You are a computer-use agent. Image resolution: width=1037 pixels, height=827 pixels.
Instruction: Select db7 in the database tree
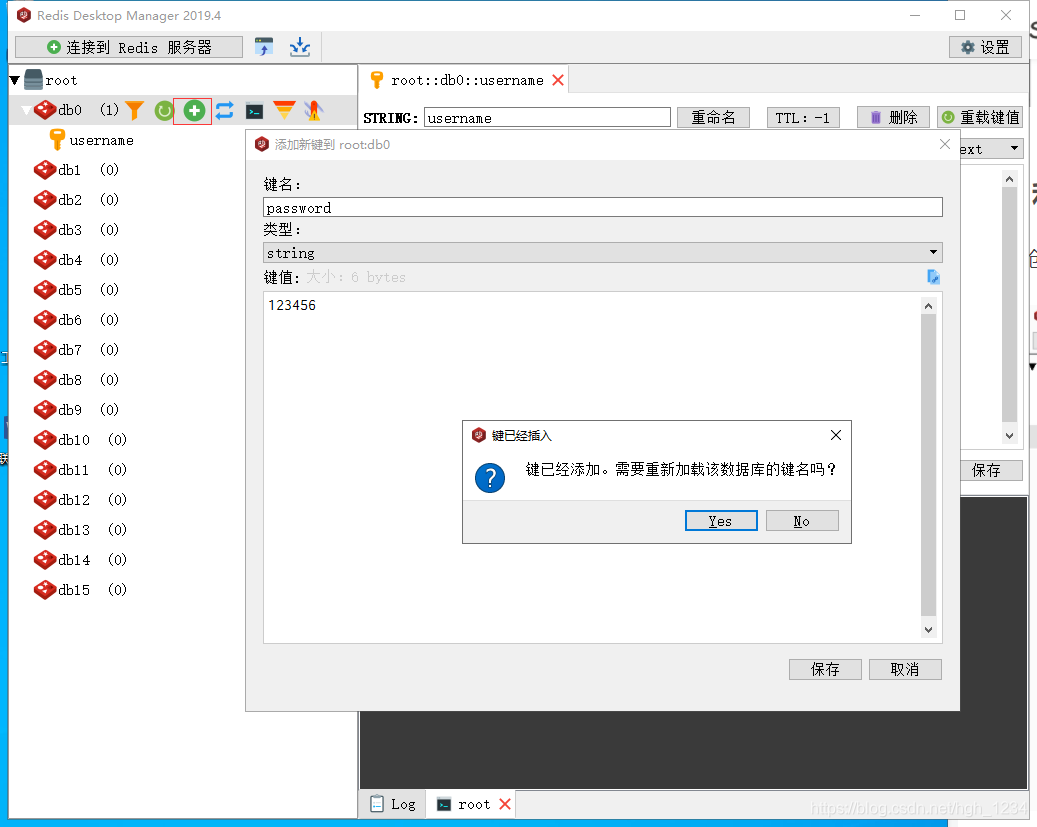(x=69, y=350)
